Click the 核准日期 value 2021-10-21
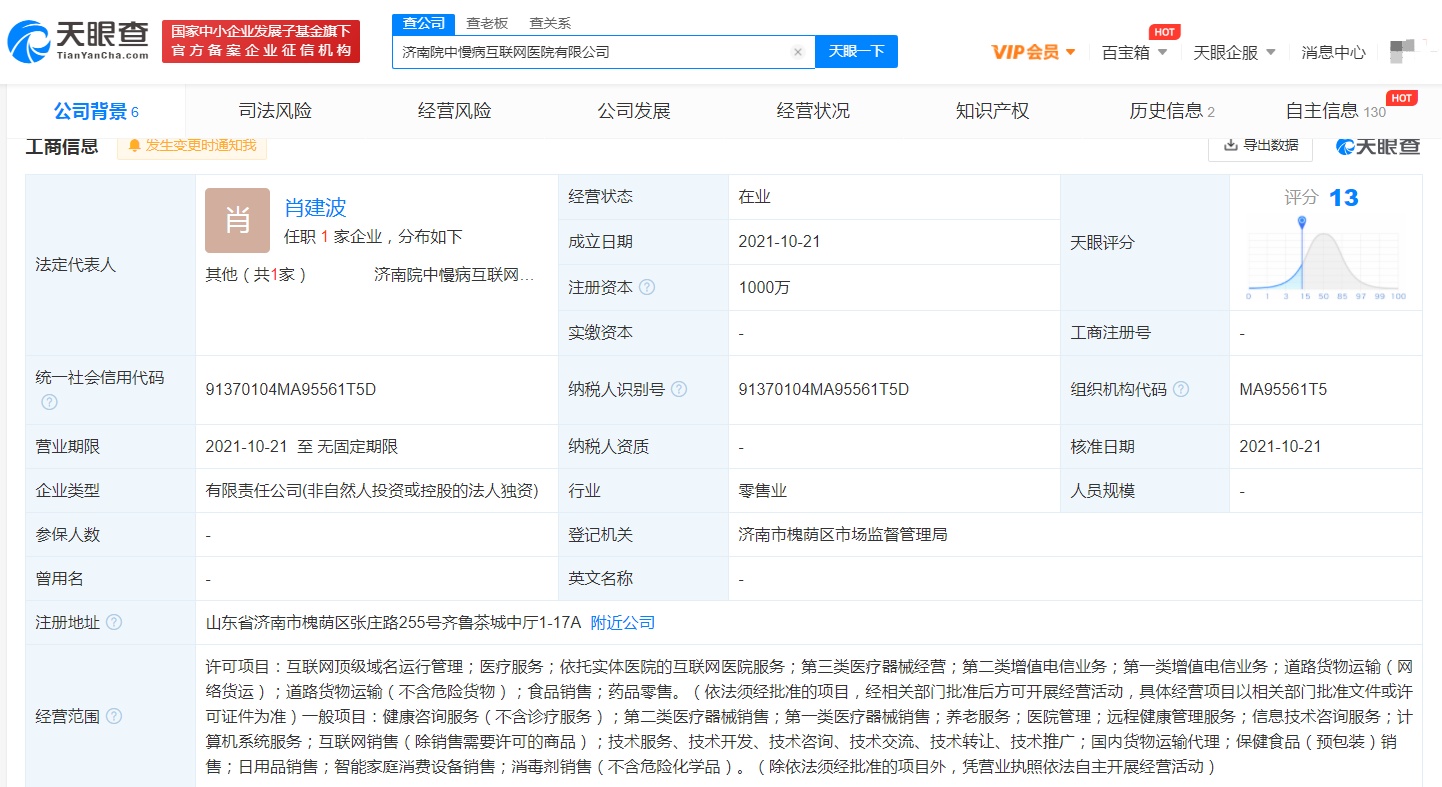The width and height of the screenshot is (1442, 787). click(1280, 446)
